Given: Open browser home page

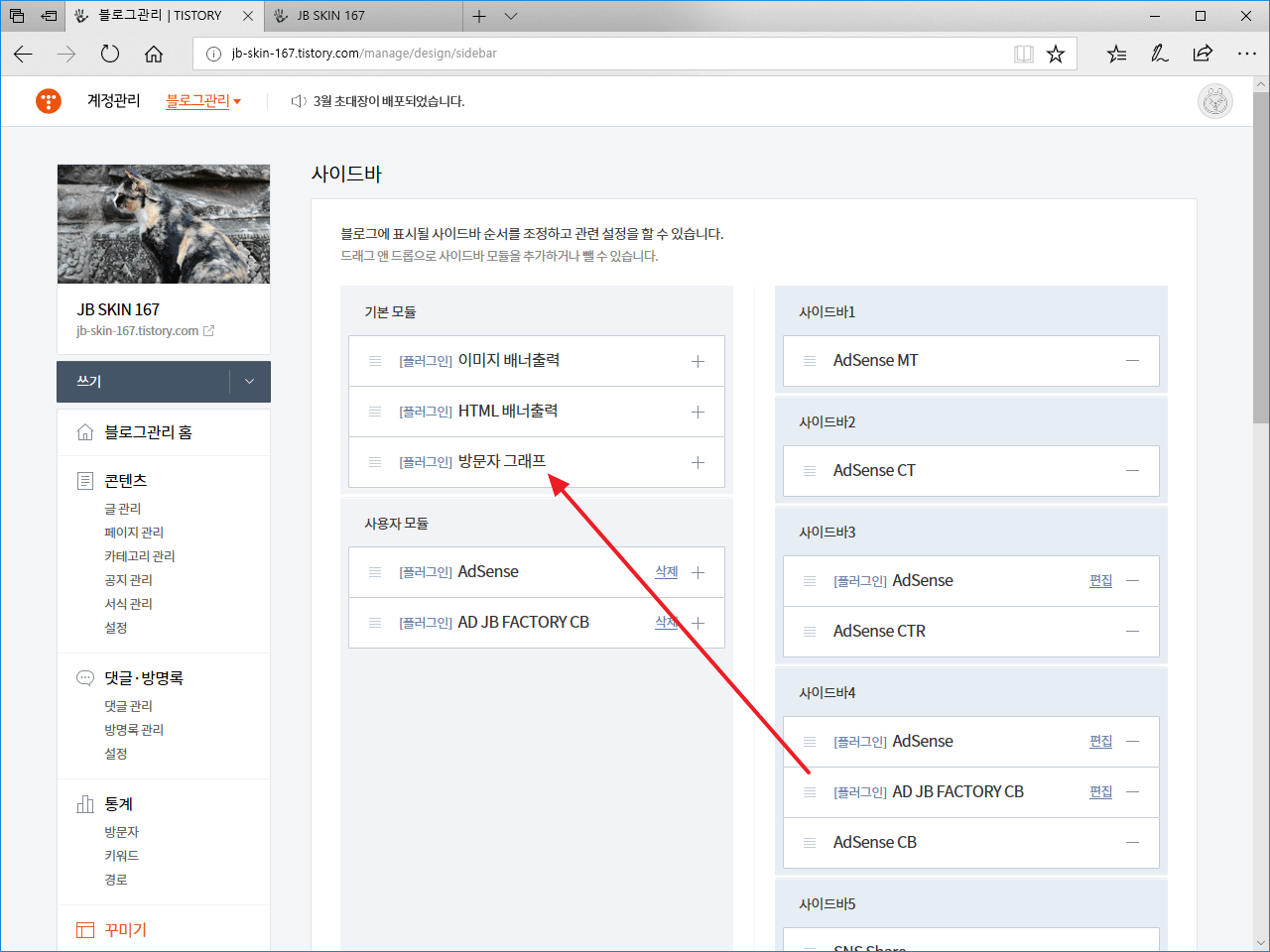Looking at the screenshot, I should point(154,54).
